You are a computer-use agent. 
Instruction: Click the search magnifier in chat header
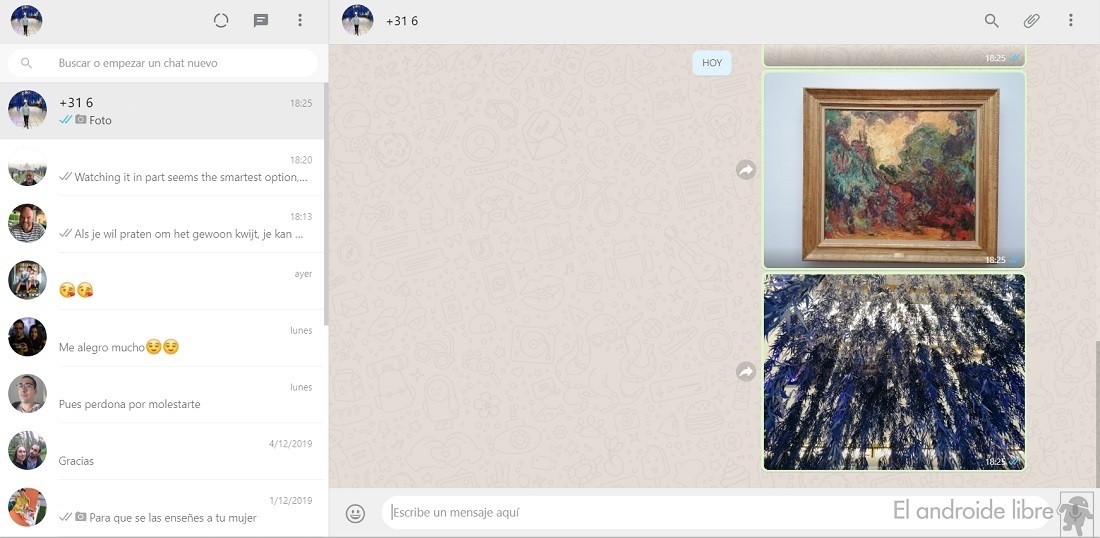[x=991, y=20]
